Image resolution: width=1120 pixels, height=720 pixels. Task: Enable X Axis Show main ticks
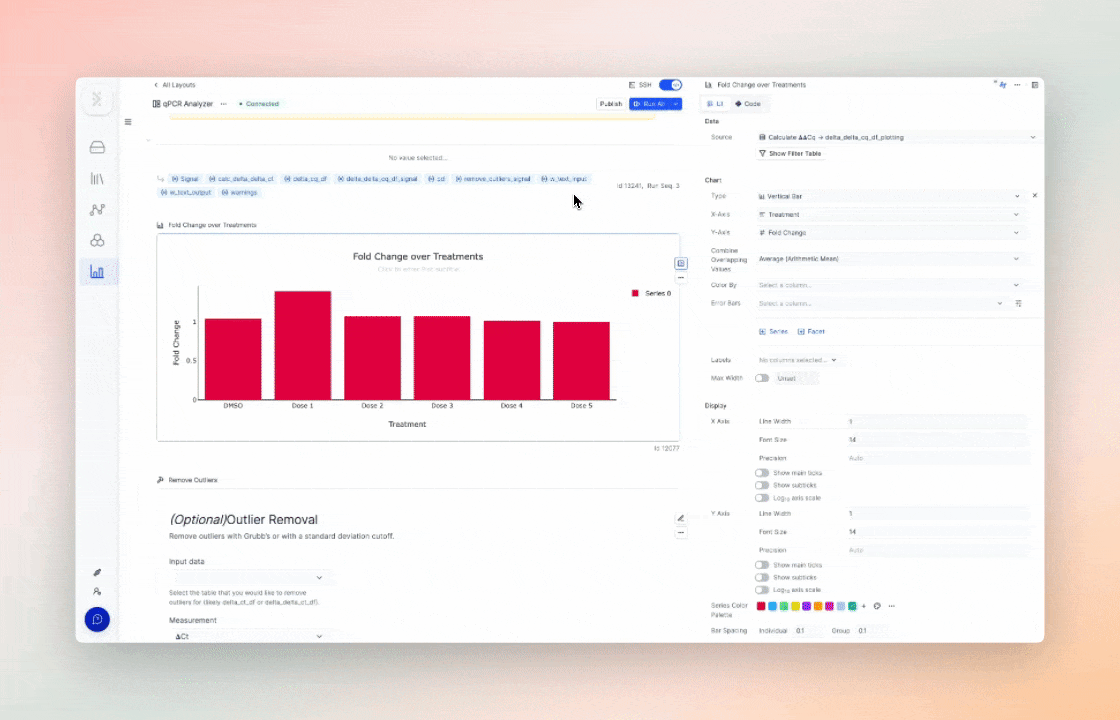762,473
